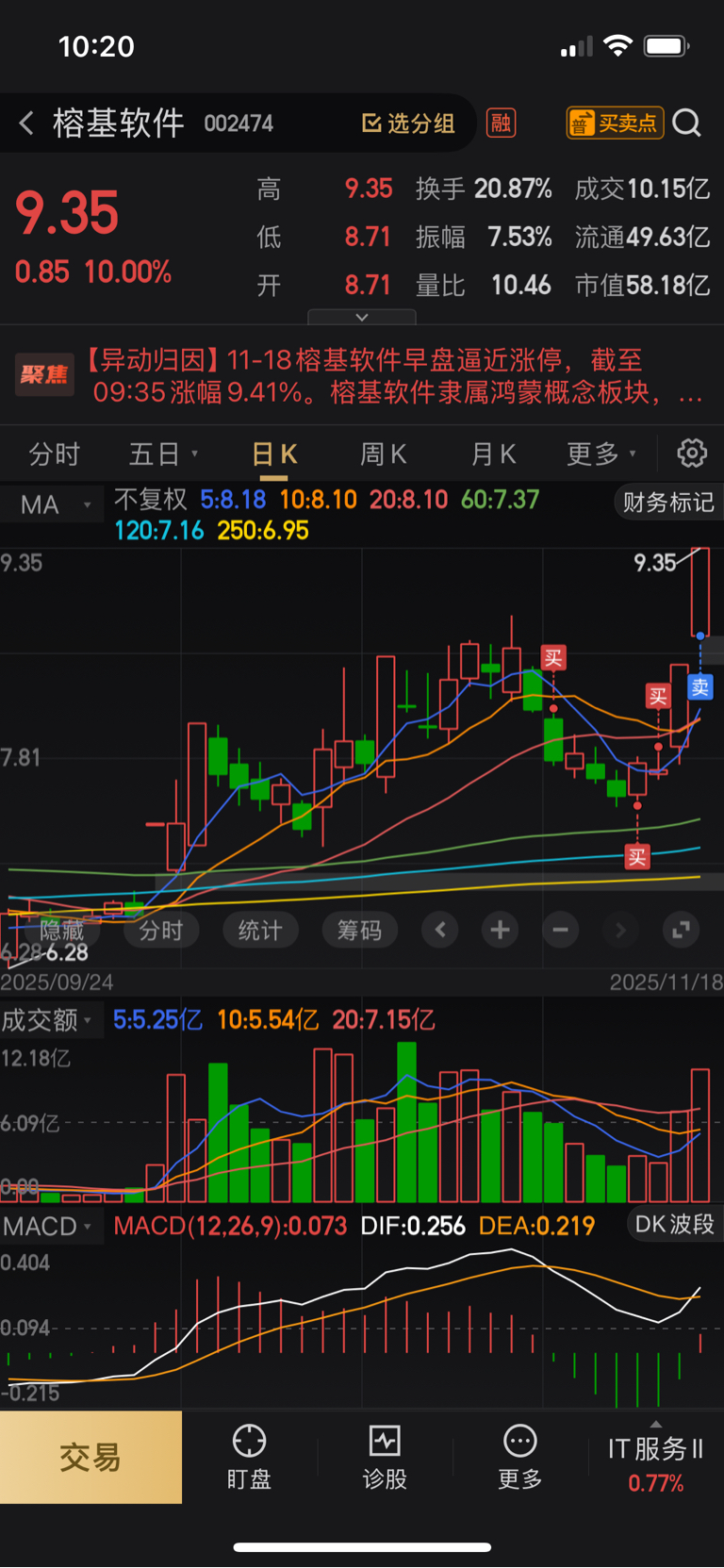
Task: Open the 更多 period dropdown
Action: click(601, 454)
